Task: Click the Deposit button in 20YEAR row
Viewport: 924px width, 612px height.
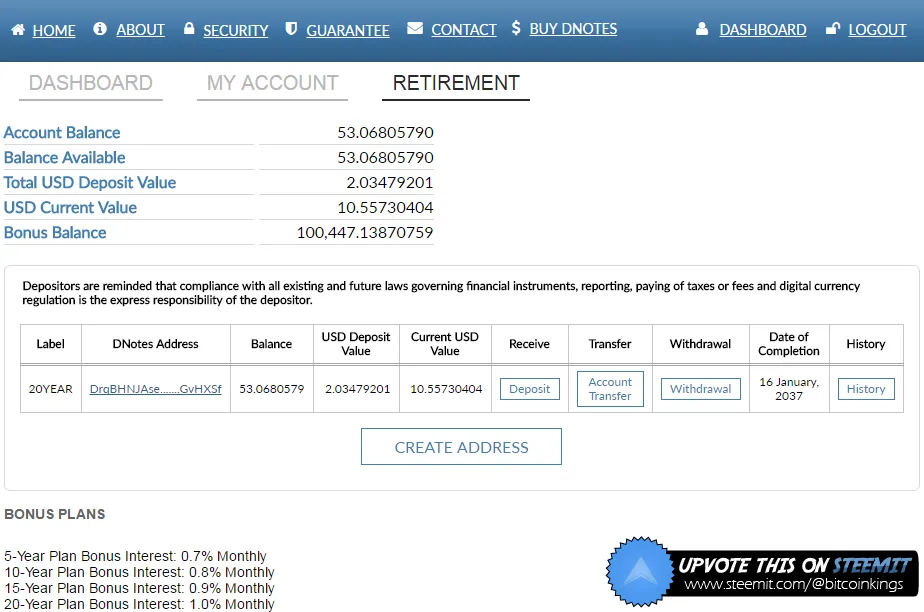Action: tap(530, 389)
